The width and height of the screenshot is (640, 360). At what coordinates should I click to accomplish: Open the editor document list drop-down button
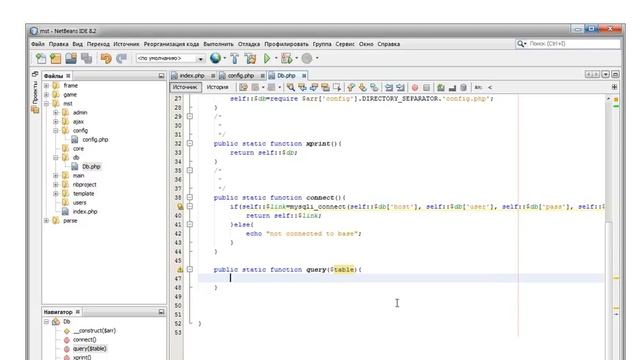[606, 74]
